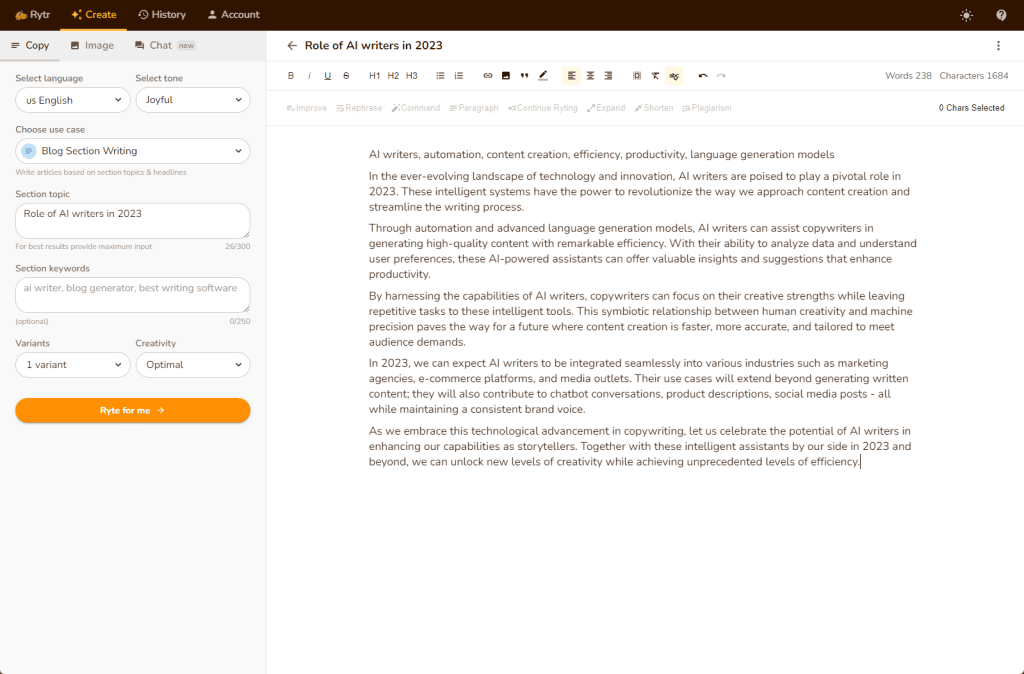
Task: Click the Characters 1684 counter
Action: click(974, 76)
